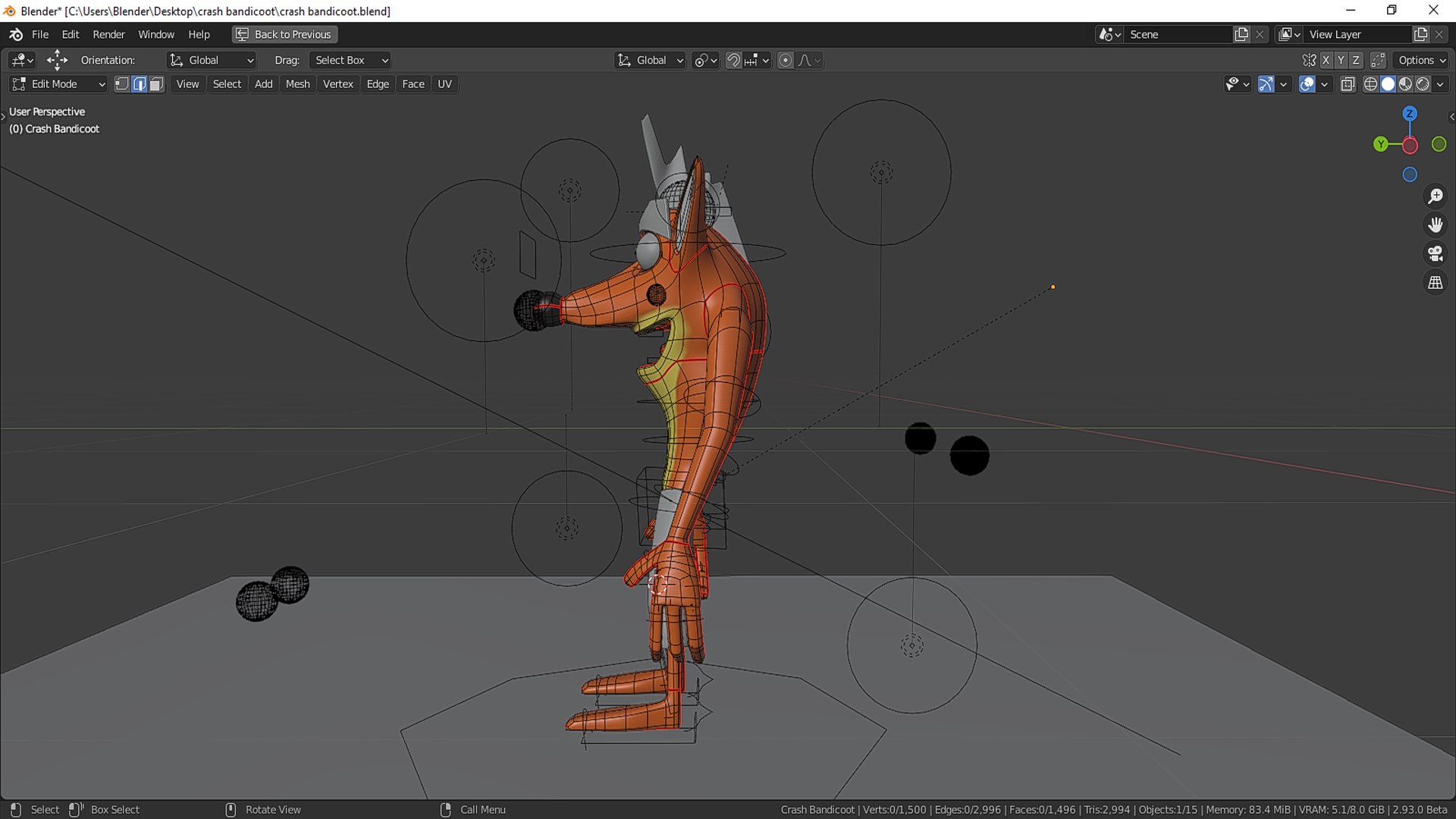Enable face select mode
The width and height of the screenshot is (1456, 819).
pyautogui.click(x=156, y=84)
